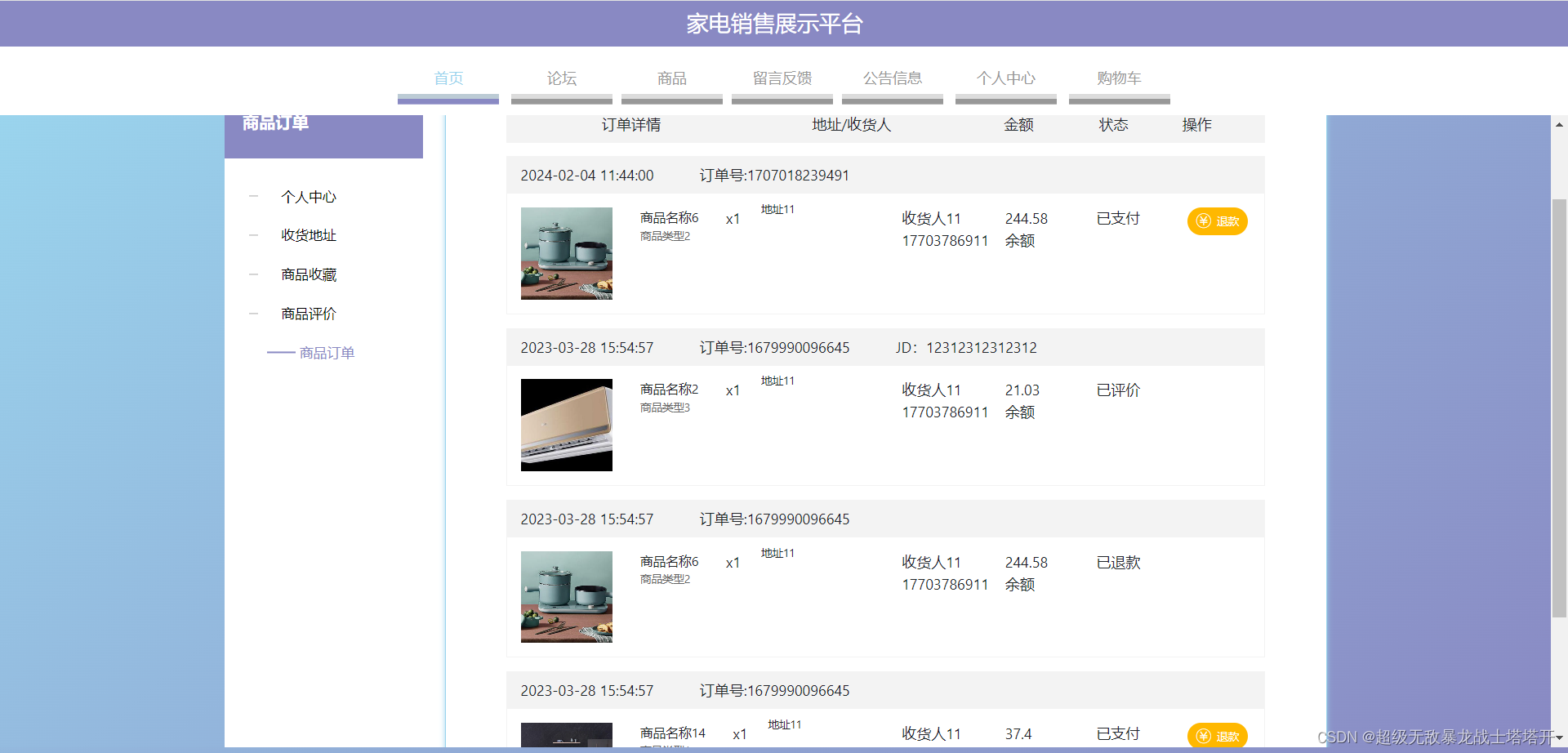Open 商品评价 from the sidebar
1568x753 pixels.
point(309,314)
